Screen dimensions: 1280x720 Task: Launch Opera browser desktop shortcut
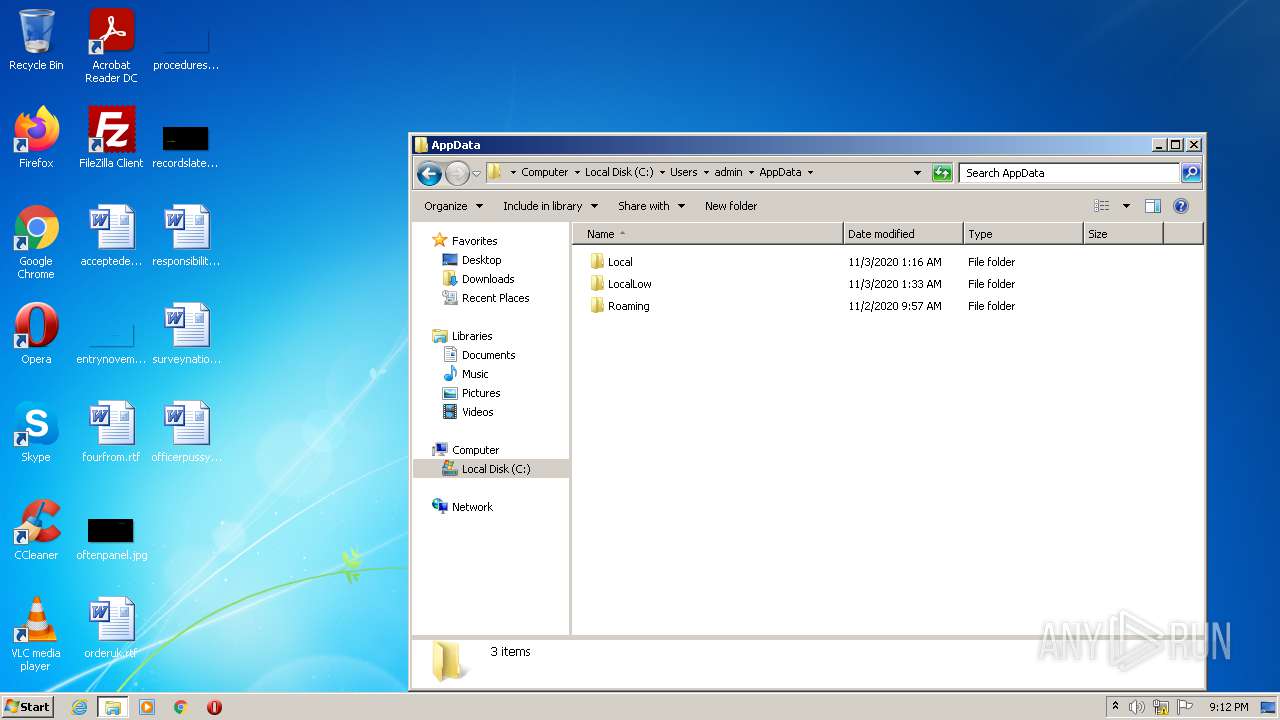[x=36, y=334]
